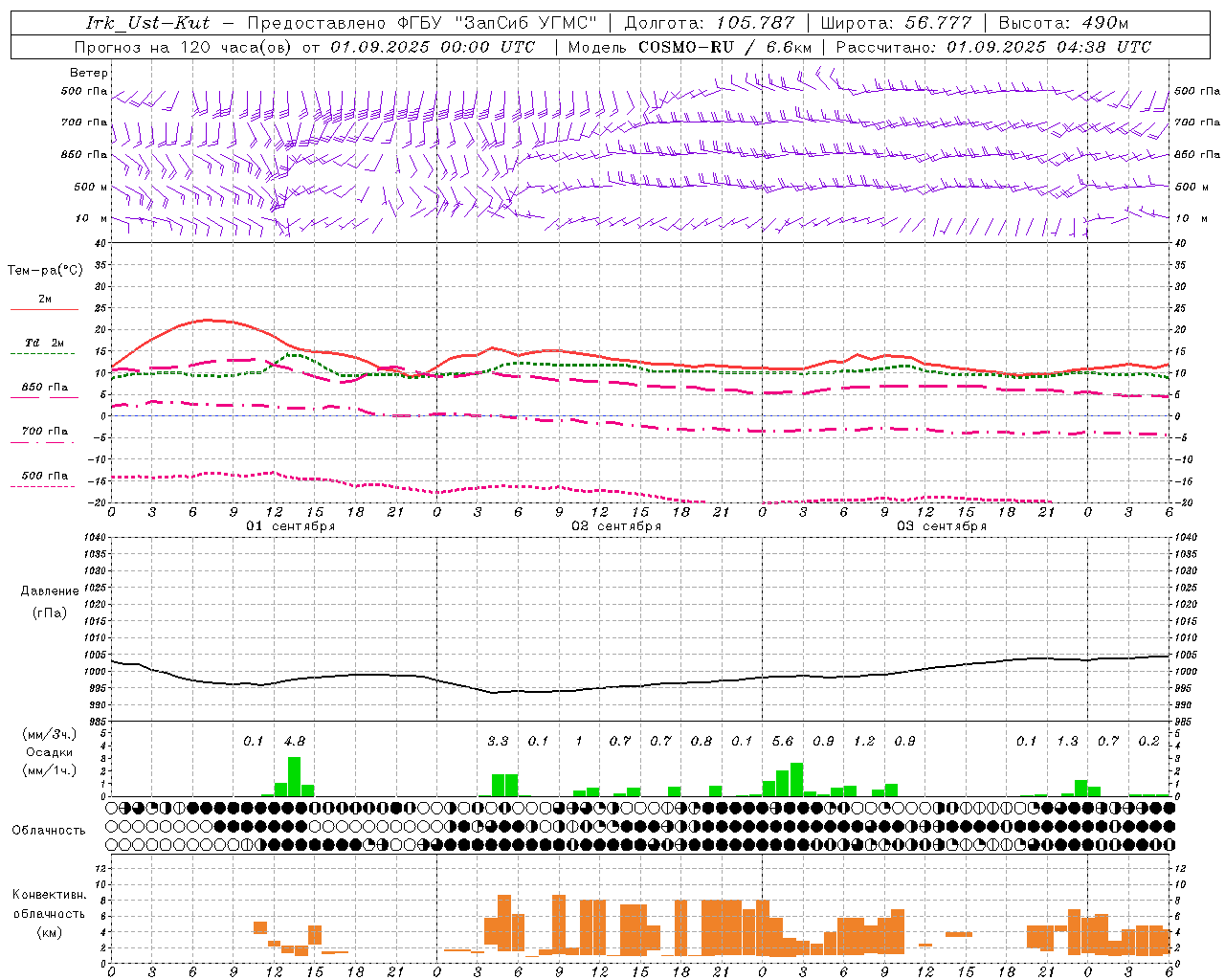Click the date label "03 сентября"
This screenshot has width=1225, height=980.
[x=942, y=526]
